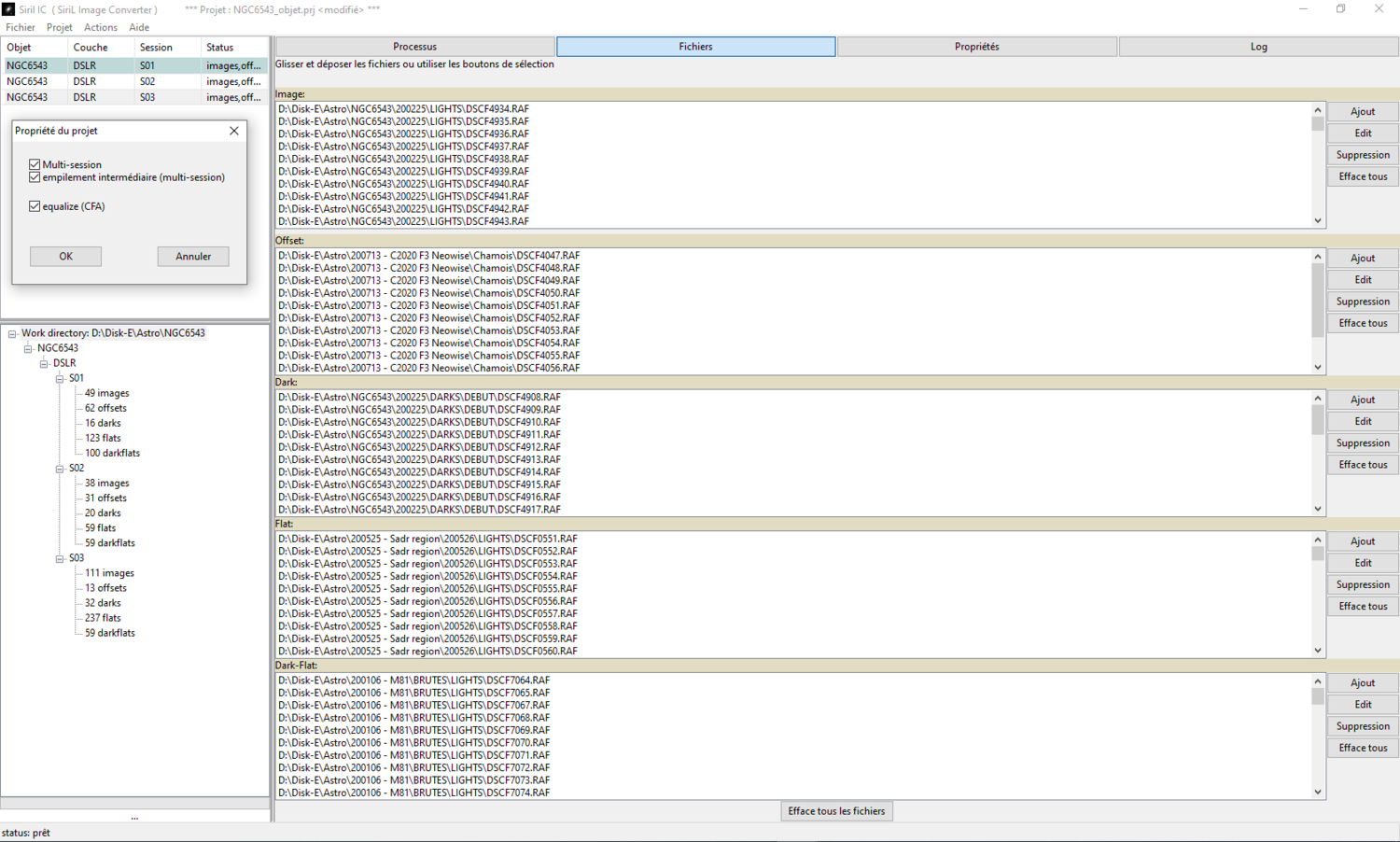Screen dimensions: 1400x842
Task: Click the Dark list scroll-down arrow
Action: click(1318, 509)
